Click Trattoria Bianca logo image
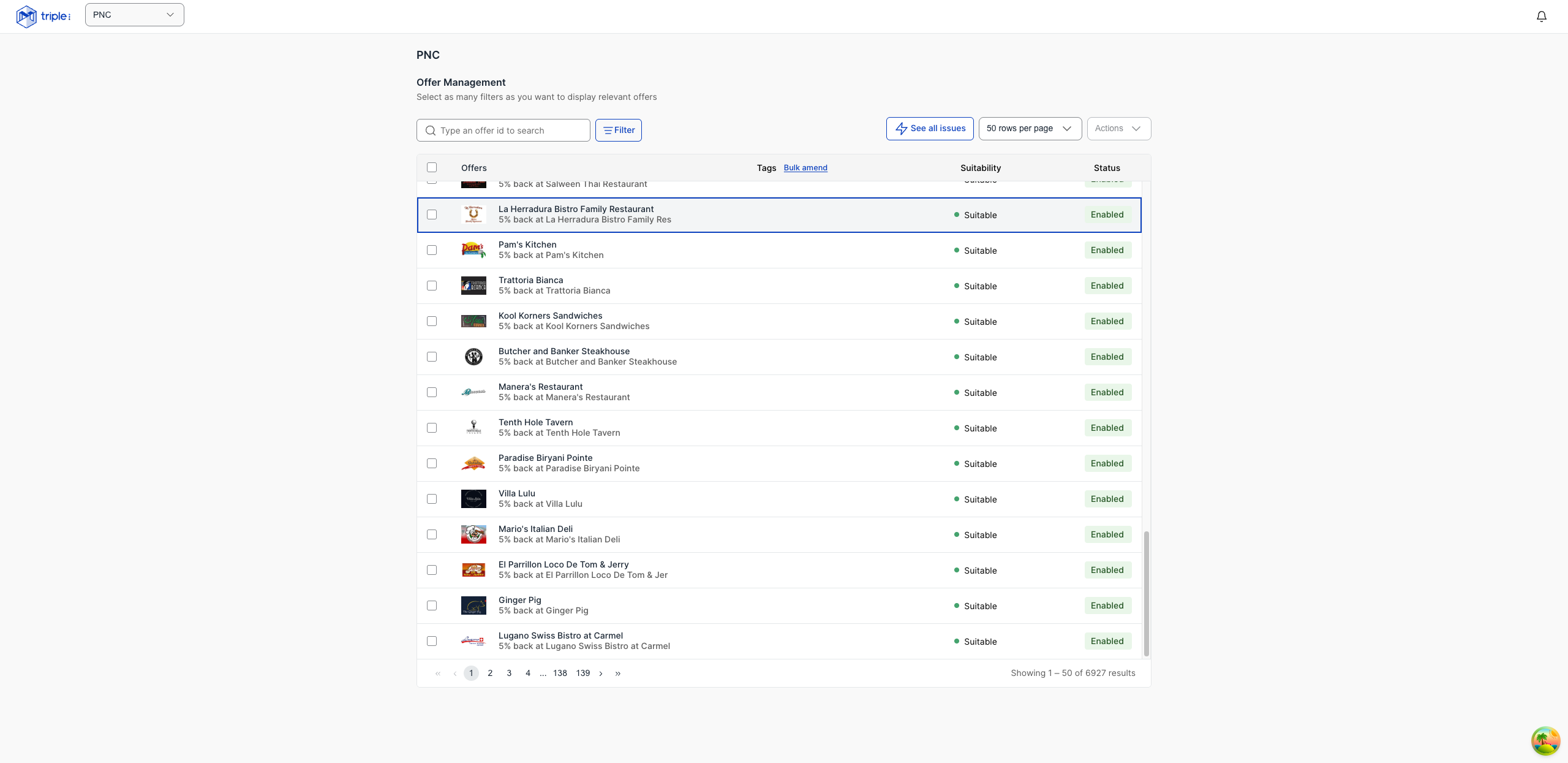The height and width of the screenshot is (763, 1568). pyautogui.click(x=473, y=286)
